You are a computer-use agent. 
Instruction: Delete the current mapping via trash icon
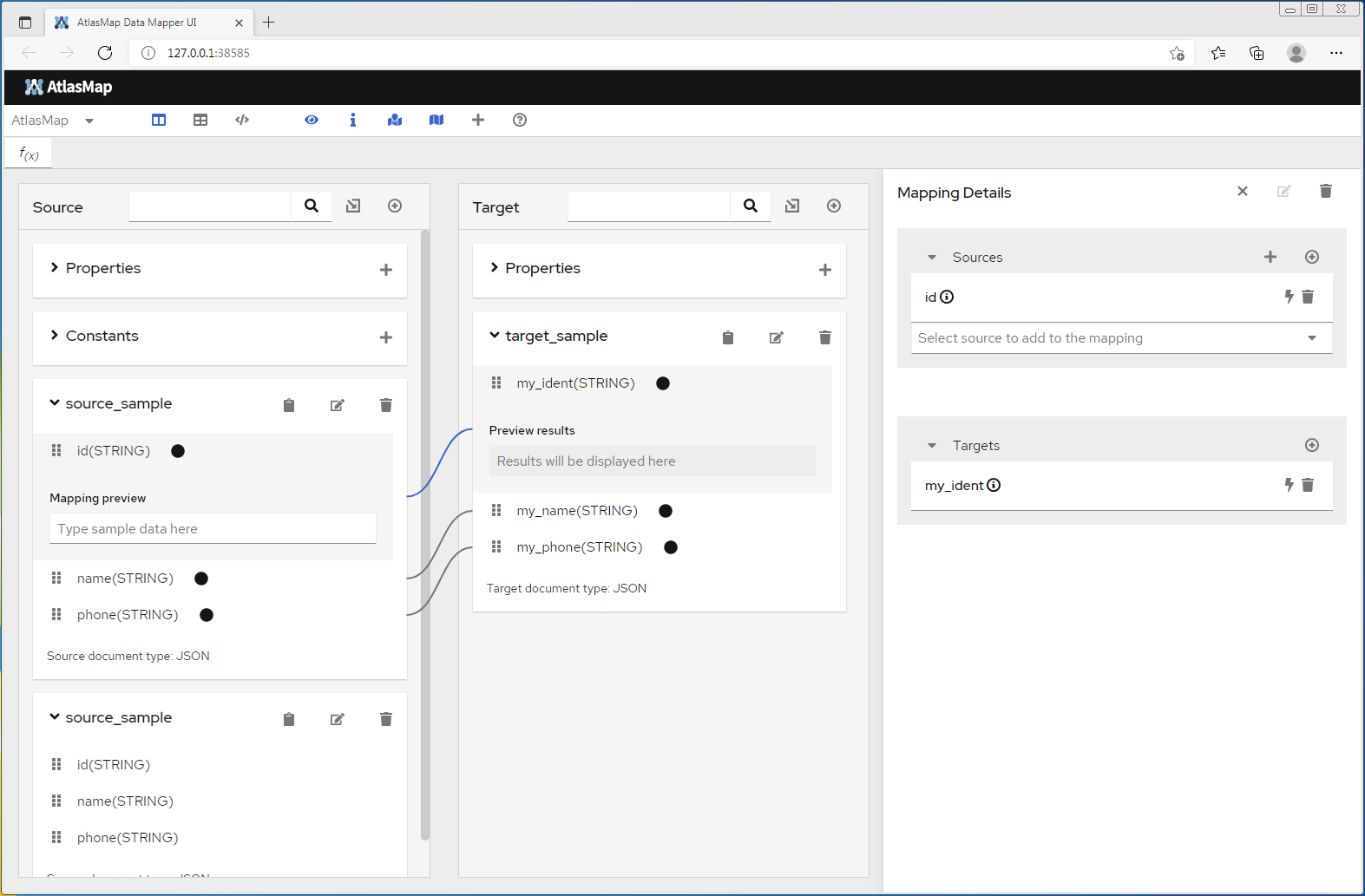(1325, 192)
